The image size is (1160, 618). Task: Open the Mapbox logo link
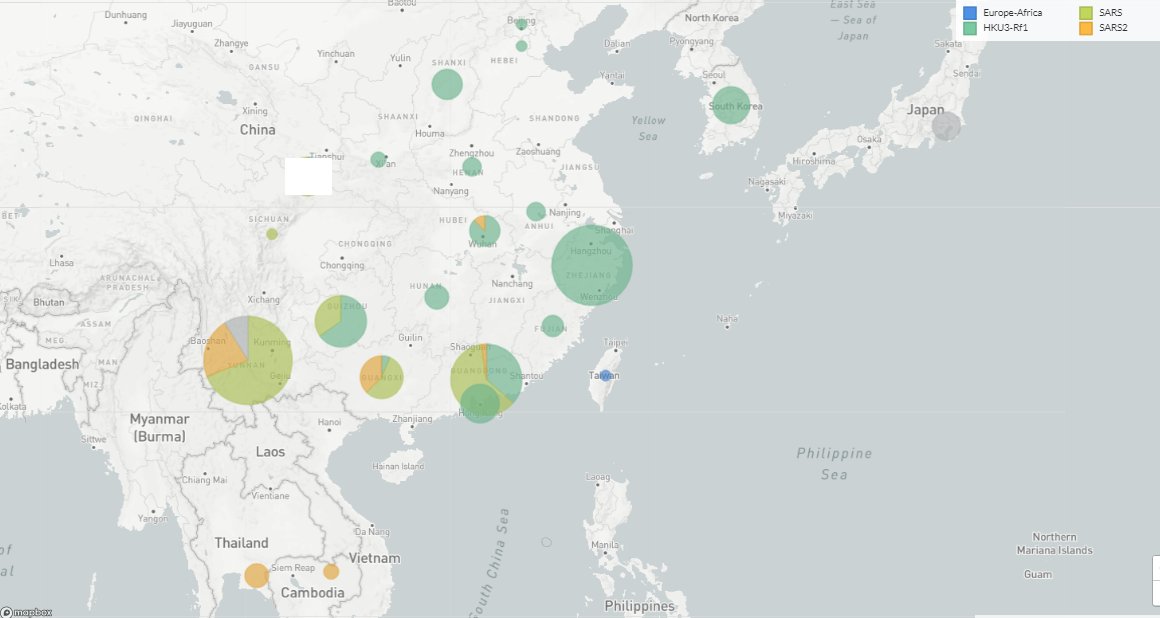(x=27, y=612)
